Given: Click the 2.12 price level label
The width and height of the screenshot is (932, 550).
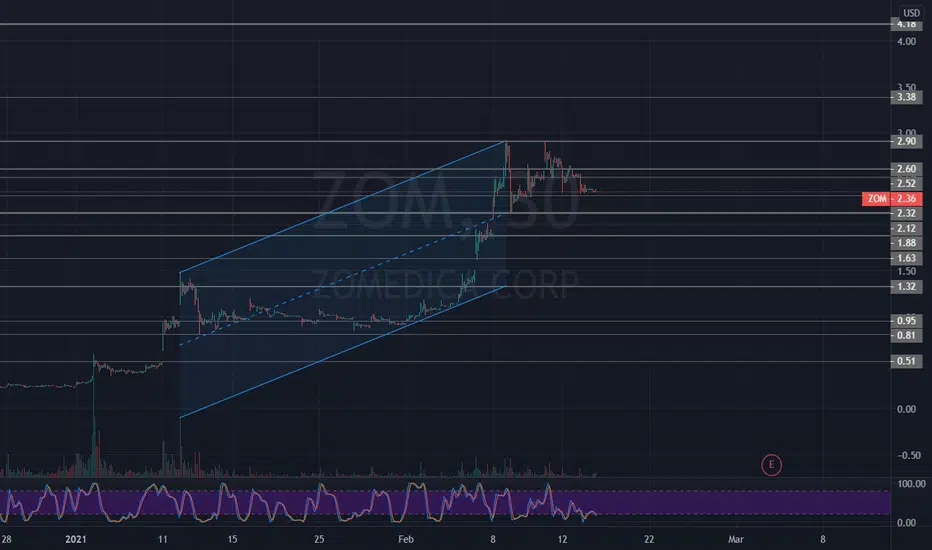Looking at the screenshot, I should 906,228.
